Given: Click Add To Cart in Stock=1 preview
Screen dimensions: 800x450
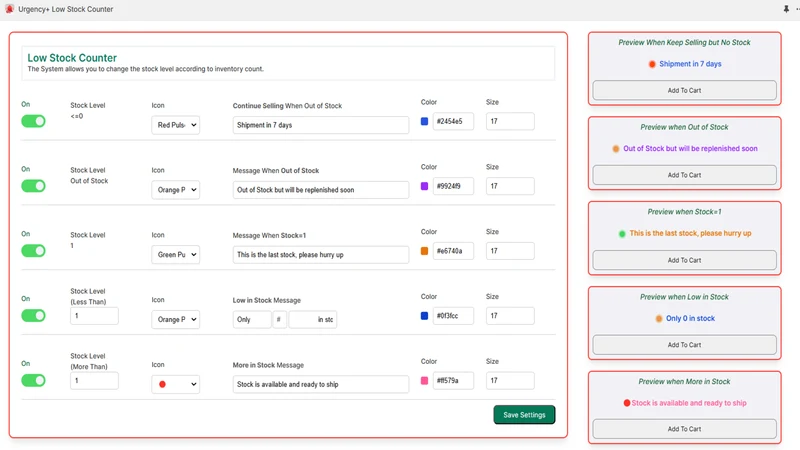Looking at the screenshot, I should pyautogui.click(x=684, y=260).
